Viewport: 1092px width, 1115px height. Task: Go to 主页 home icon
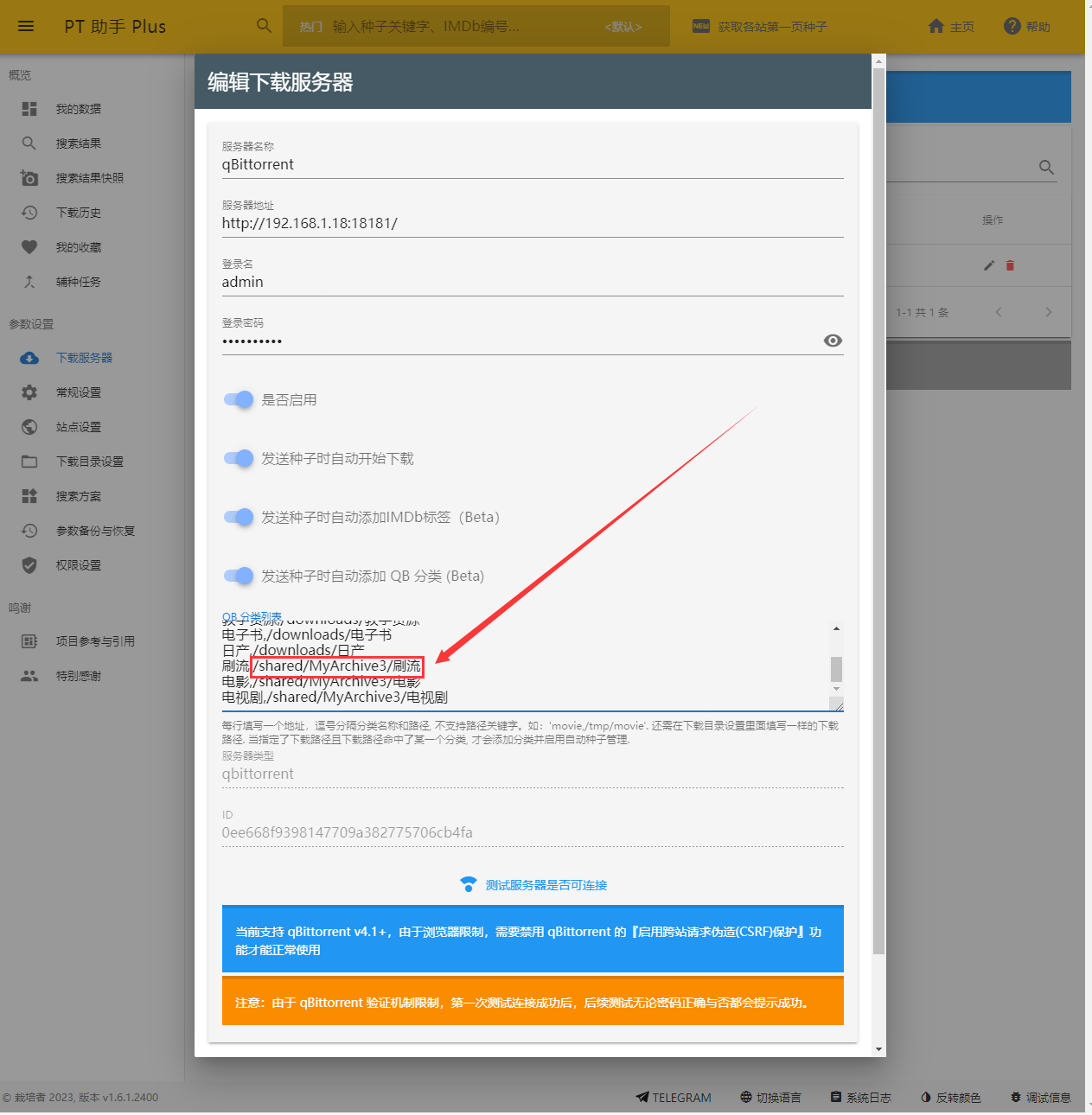click(x=936, y=26)
